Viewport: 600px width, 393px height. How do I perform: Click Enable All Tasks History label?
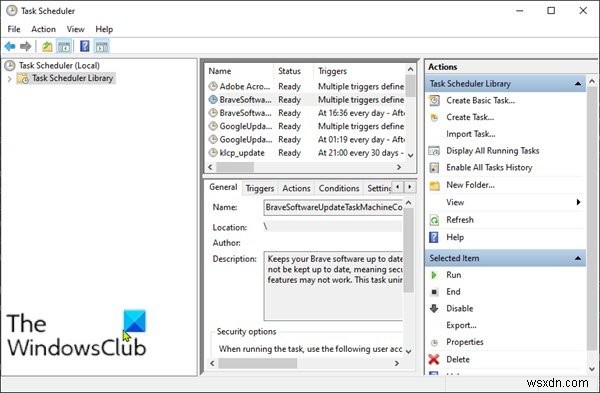click(x=489, y=168)
